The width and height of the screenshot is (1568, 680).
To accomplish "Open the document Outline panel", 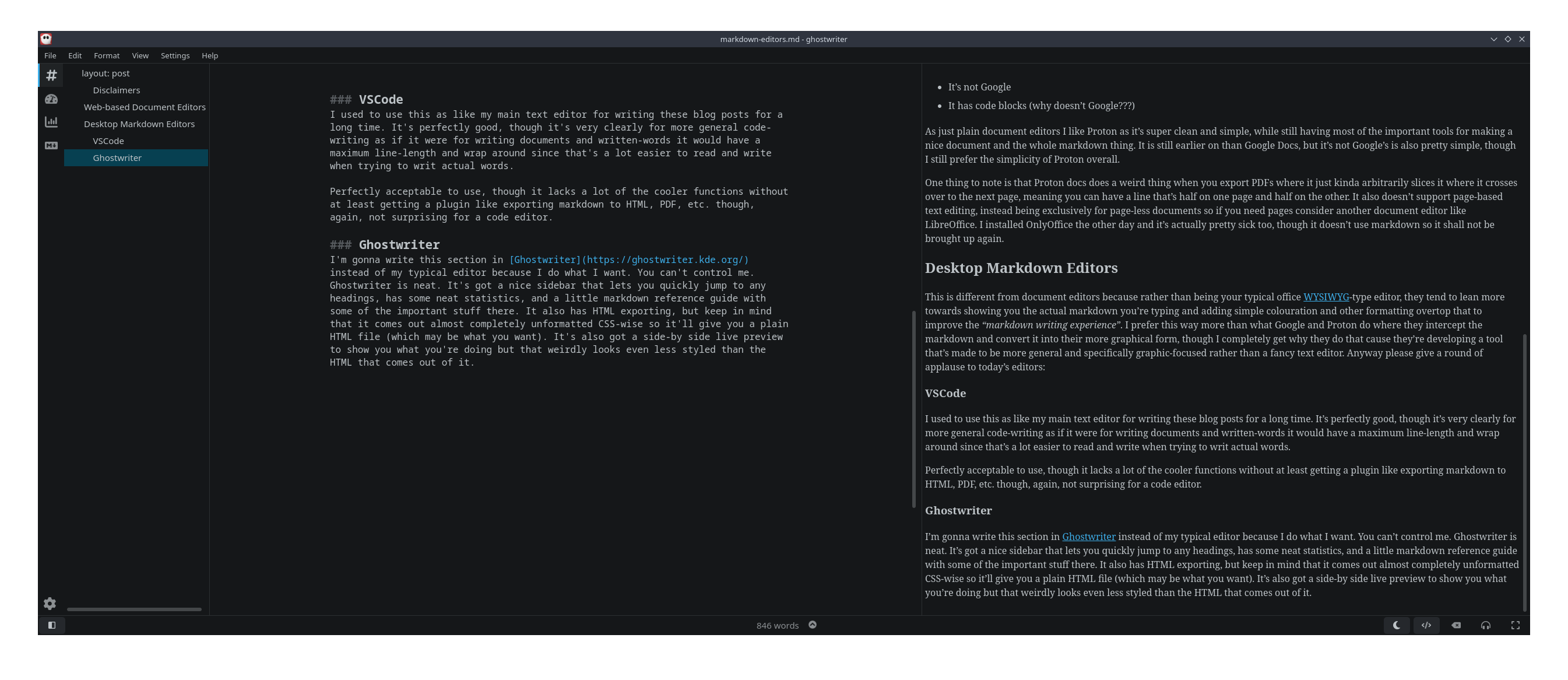I will pos(51,75).
